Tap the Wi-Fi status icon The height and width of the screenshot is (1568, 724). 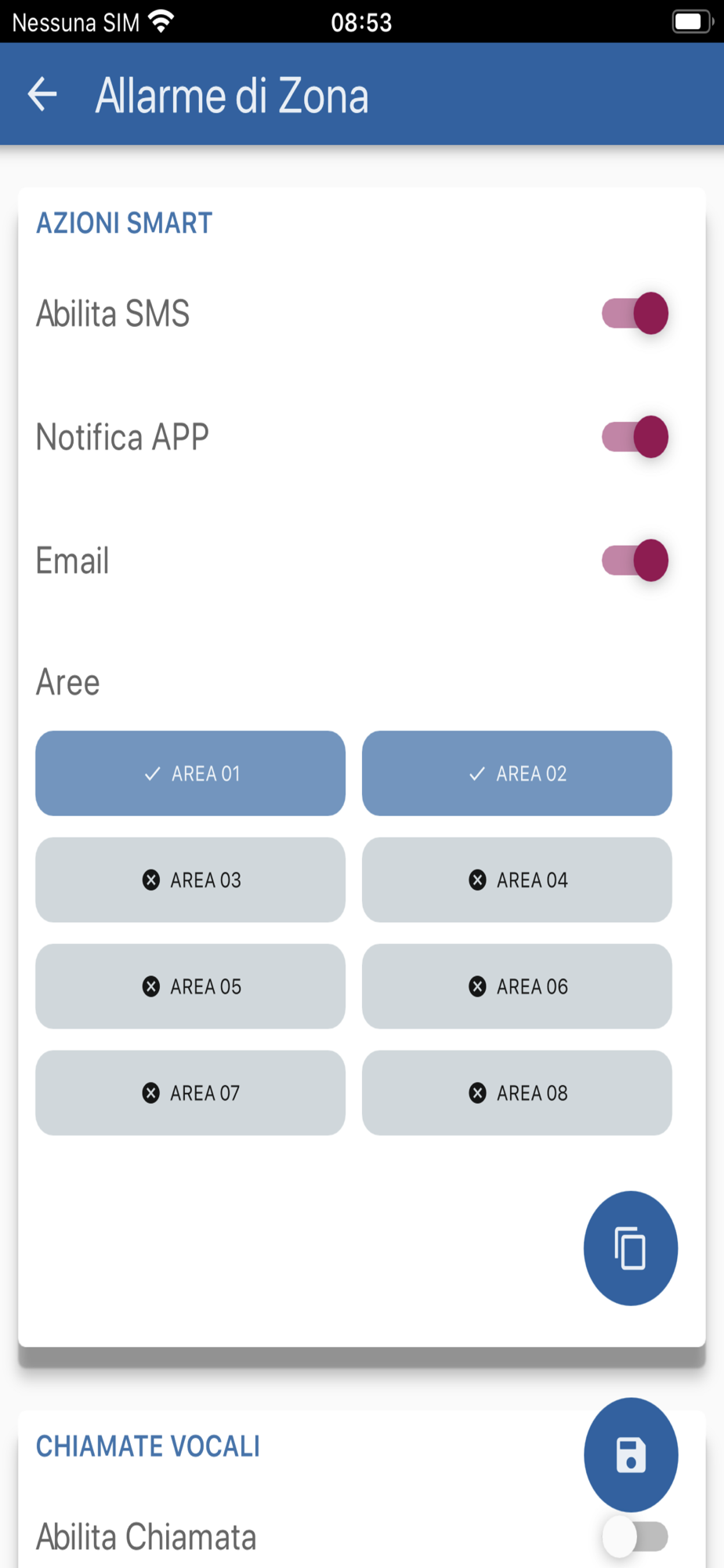point(161,21)
